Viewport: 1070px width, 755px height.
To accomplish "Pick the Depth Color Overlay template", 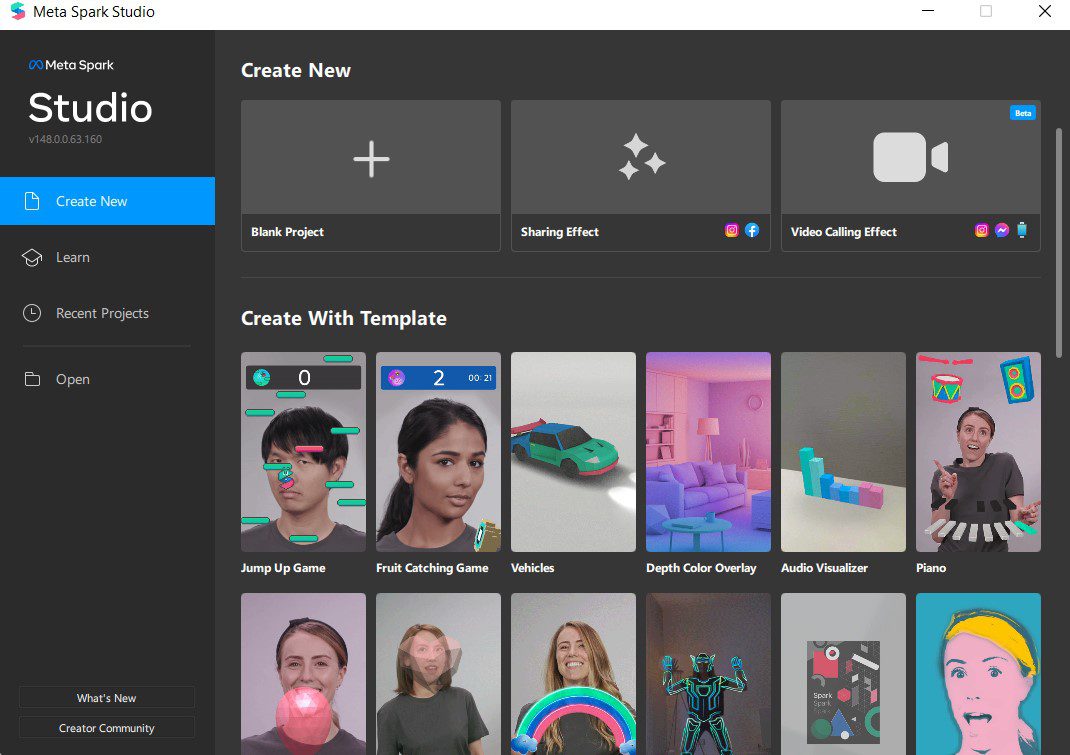I will pos(708,452).
